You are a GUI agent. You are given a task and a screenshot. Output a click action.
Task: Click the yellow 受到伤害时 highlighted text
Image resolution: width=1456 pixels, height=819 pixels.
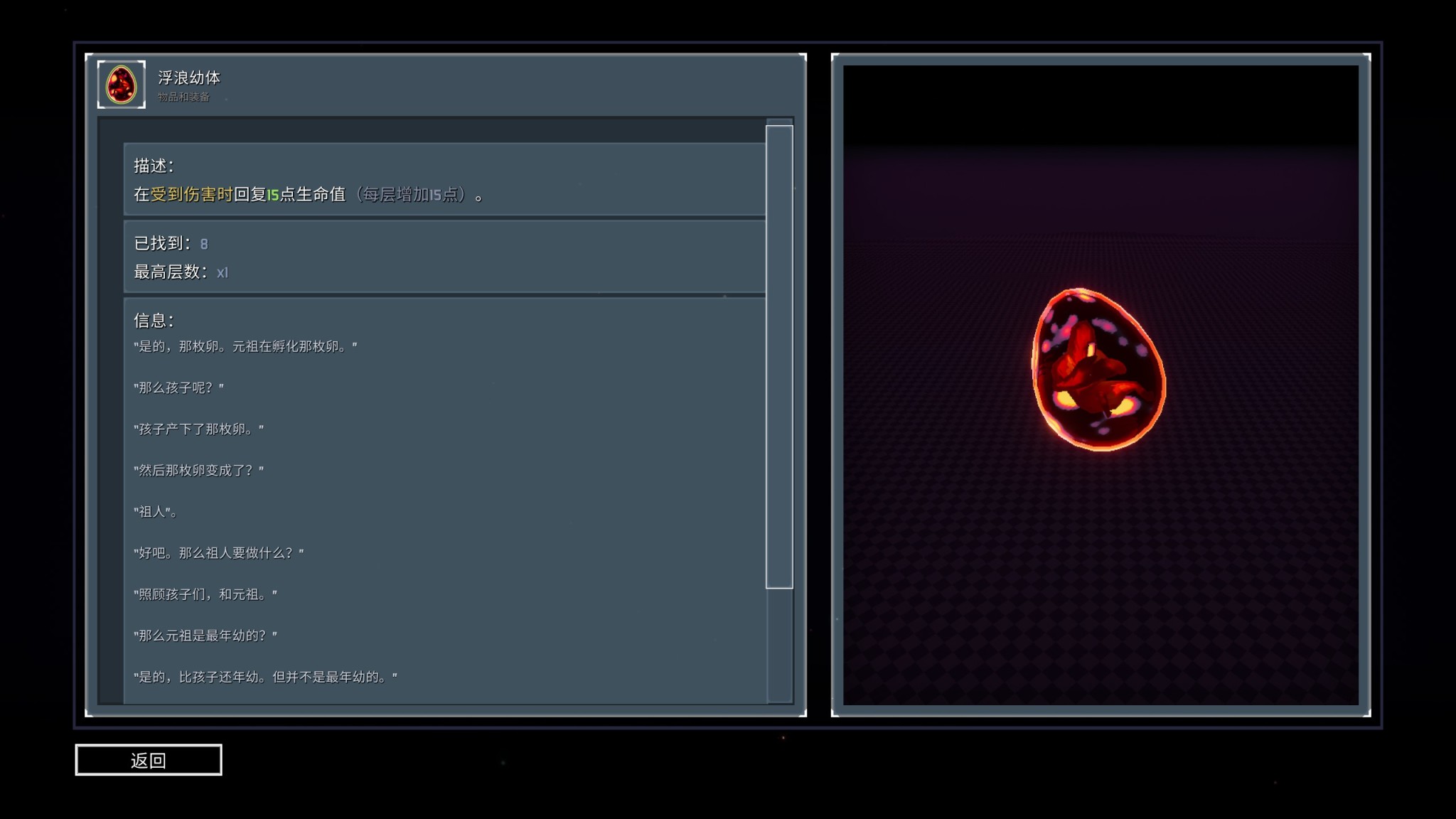click(191, 195)
